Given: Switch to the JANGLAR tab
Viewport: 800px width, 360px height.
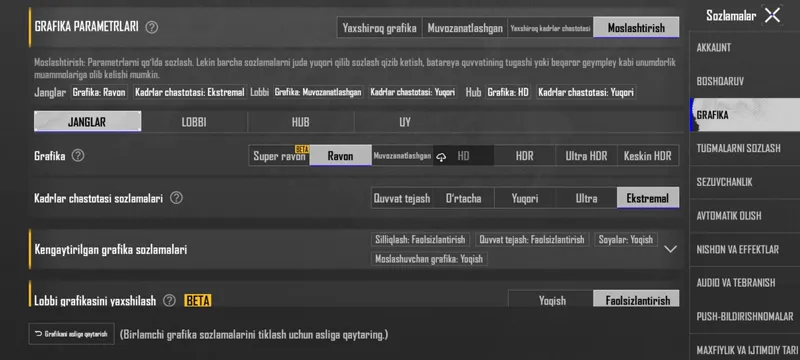Looking at the screenshot, I should tap(87, 122).
